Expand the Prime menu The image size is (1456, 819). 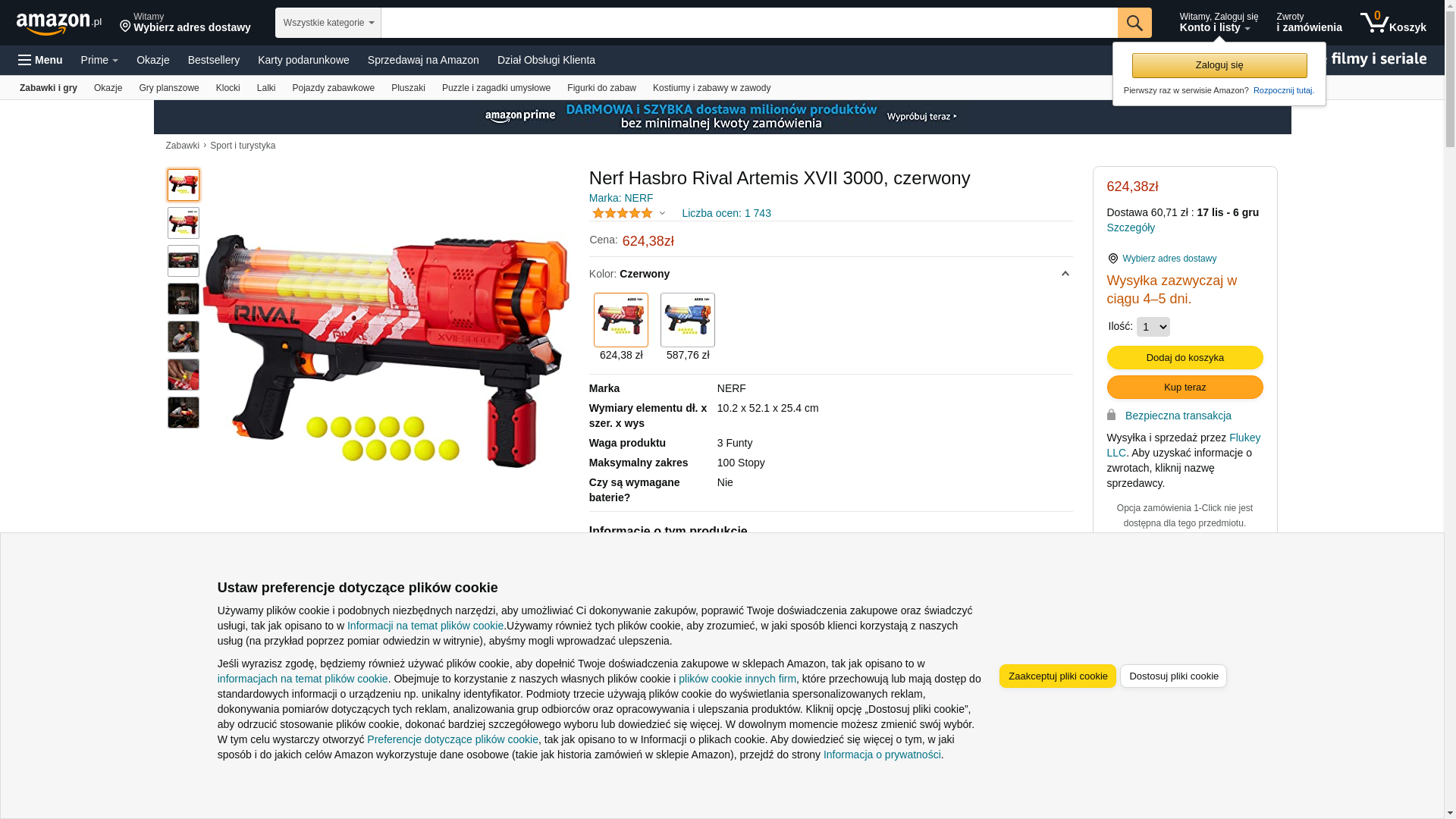[x=99, y=60]
